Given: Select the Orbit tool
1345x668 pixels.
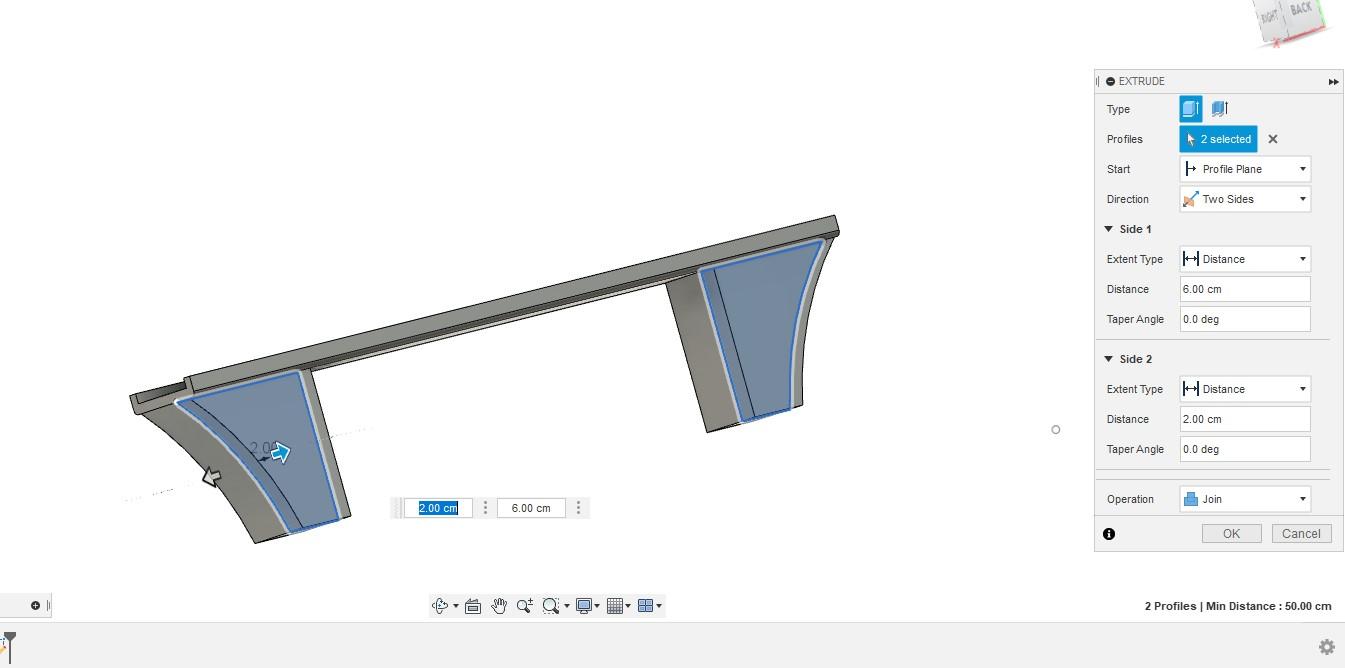Looking at the screenshot, I should [x=441, y=605].
